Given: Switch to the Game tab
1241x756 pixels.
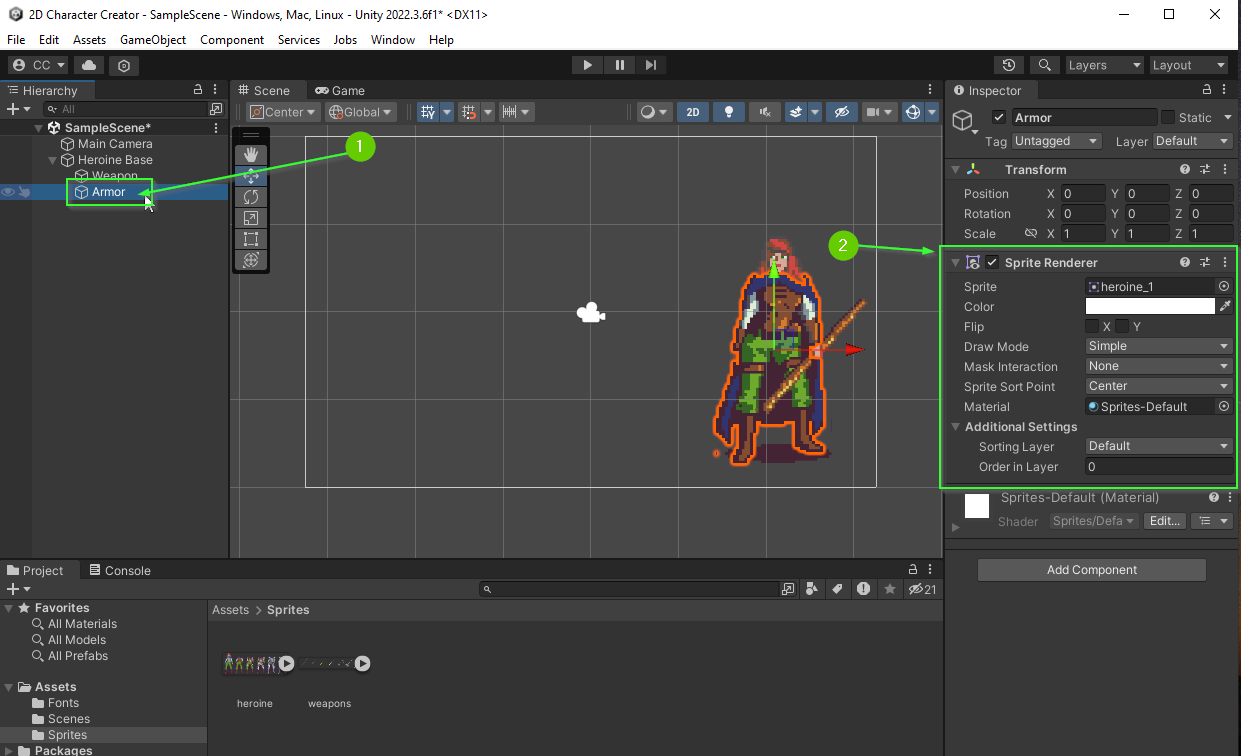Looking at the screenshot, I should point(347,90).
